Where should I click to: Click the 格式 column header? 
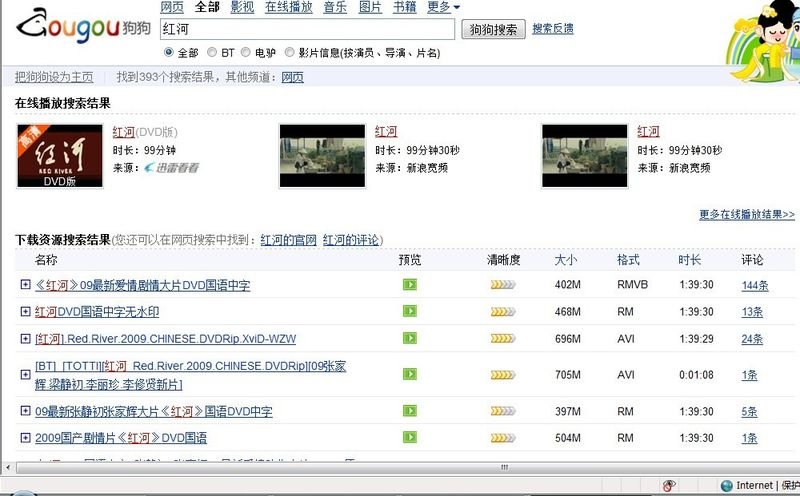tap(628, 260)
